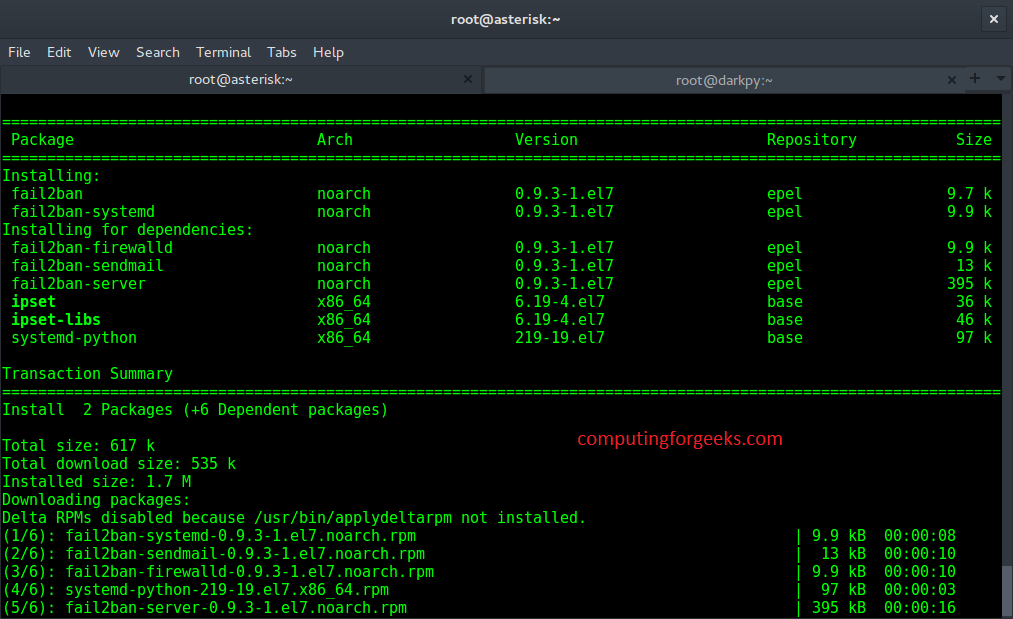Close the root@asterisk tab
Screen dimensions: 1013x619
(x=468, y=79)
